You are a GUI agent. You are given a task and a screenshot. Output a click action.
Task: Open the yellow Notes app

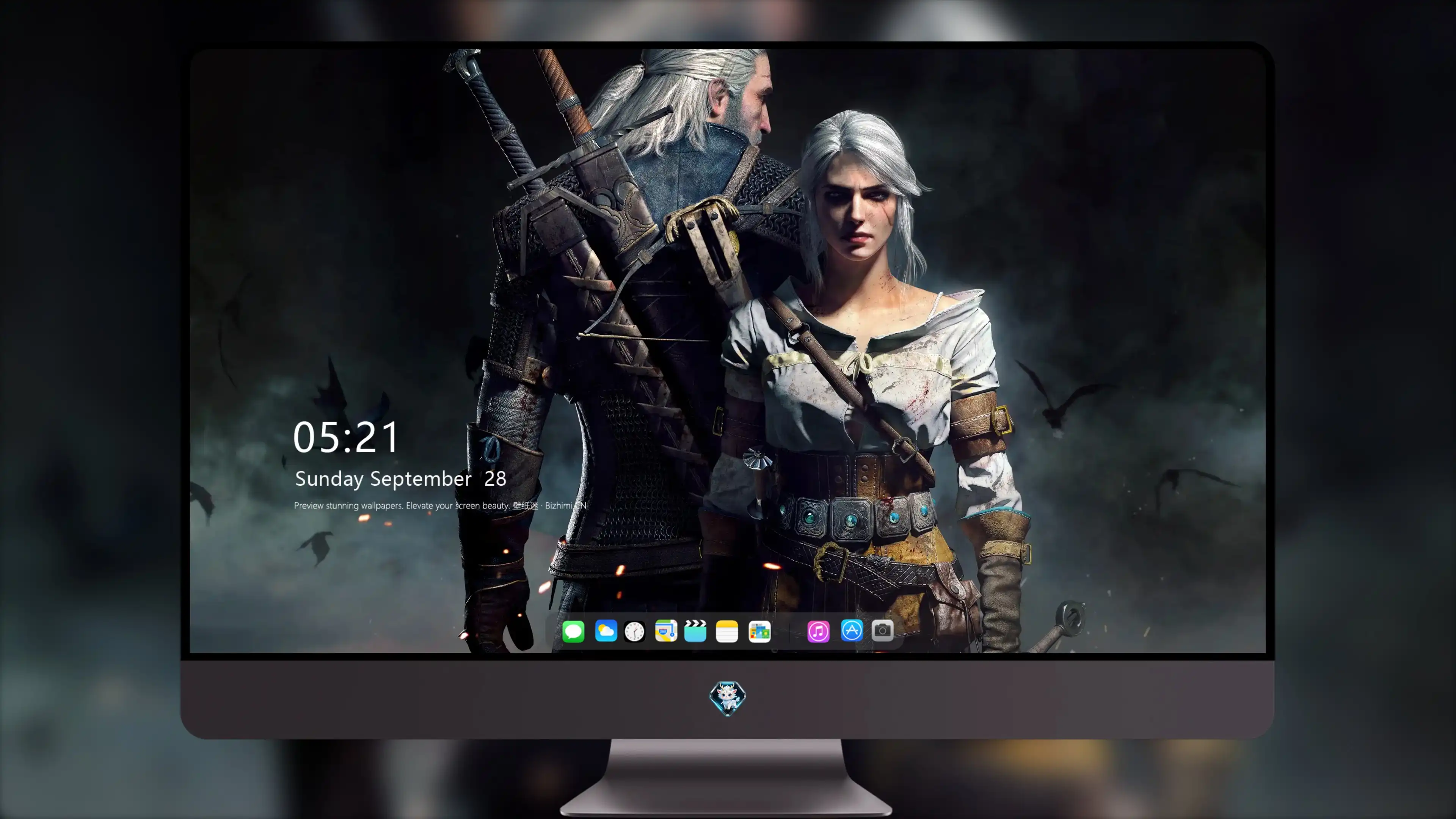(x=727, y=631)
